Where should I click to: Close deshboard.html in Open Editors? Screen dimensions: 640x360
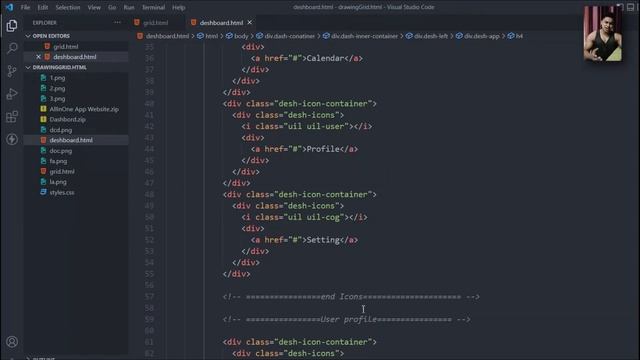[38, 57]
